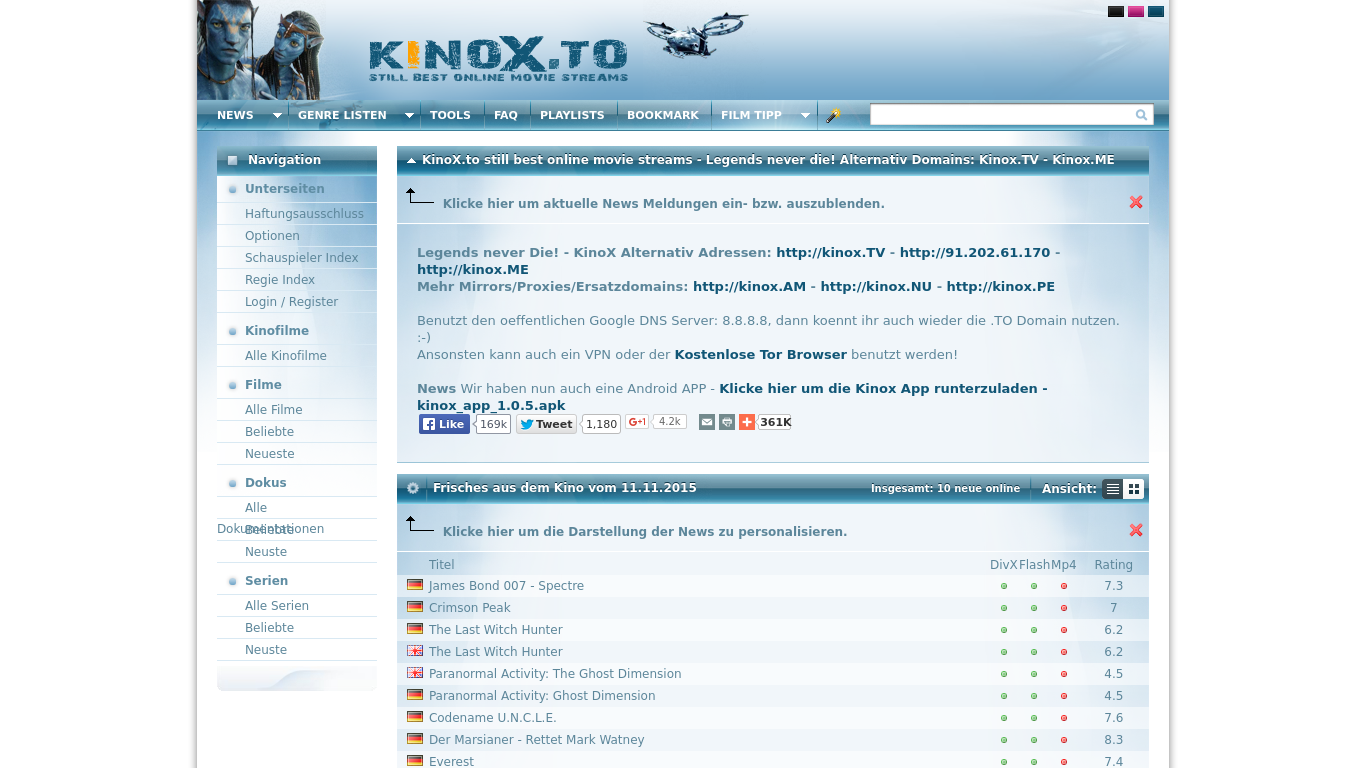The image size is (1366, 768).
Task: Toggle the green DivX dot for Crimson Peak
Action: coord(1003,608)
